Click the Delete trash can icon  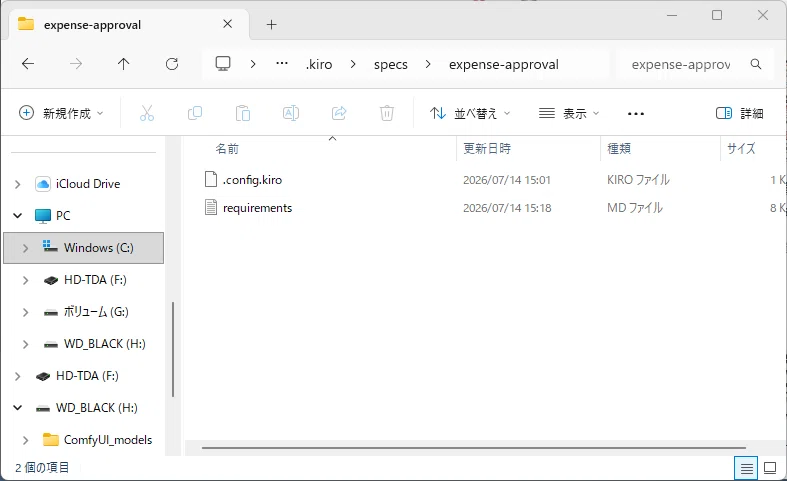387,113
